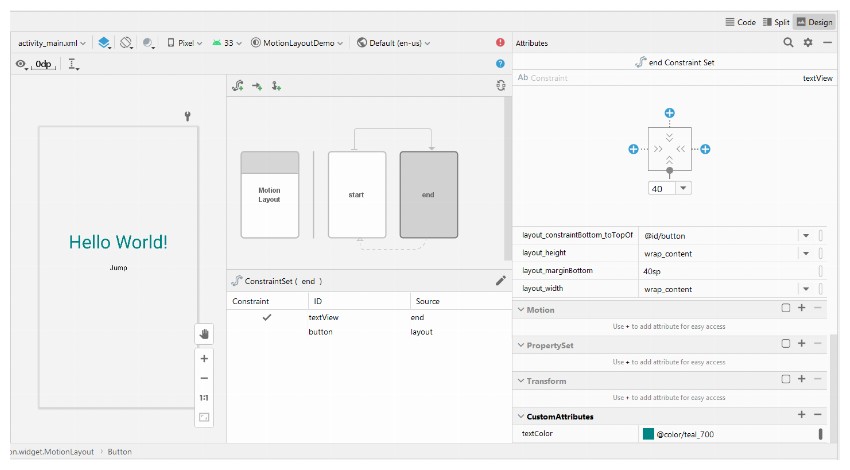Switch to Code view
The image size is (850, 470).
pyautogui.click(x=740, y=22)
